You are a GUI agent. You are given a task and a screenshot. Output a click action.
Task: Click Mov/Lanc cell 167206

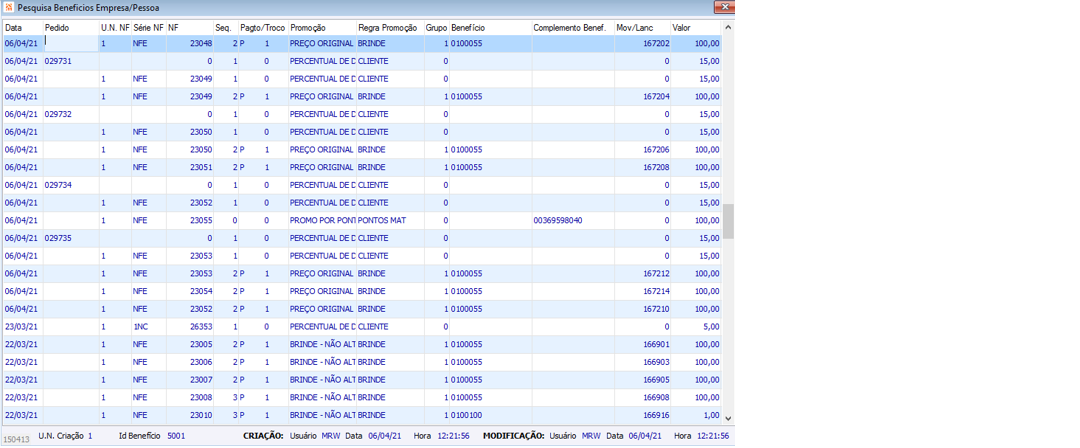coord(643,150)
